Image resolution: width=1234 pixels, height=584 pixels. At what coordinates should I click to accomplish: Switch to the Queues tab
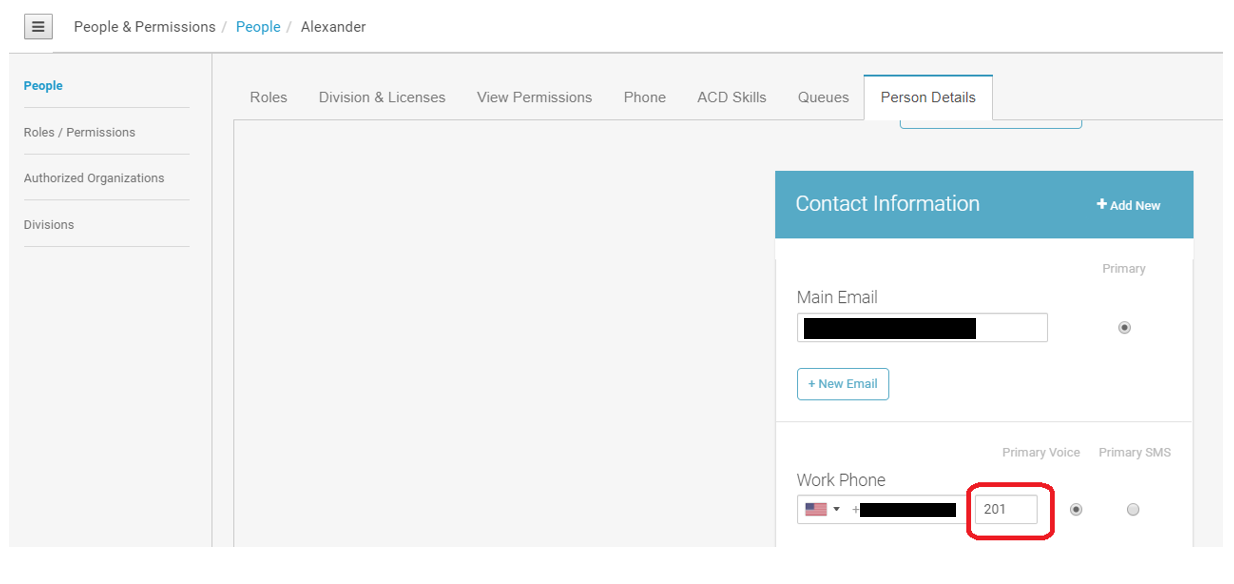[x=823, y=97]
